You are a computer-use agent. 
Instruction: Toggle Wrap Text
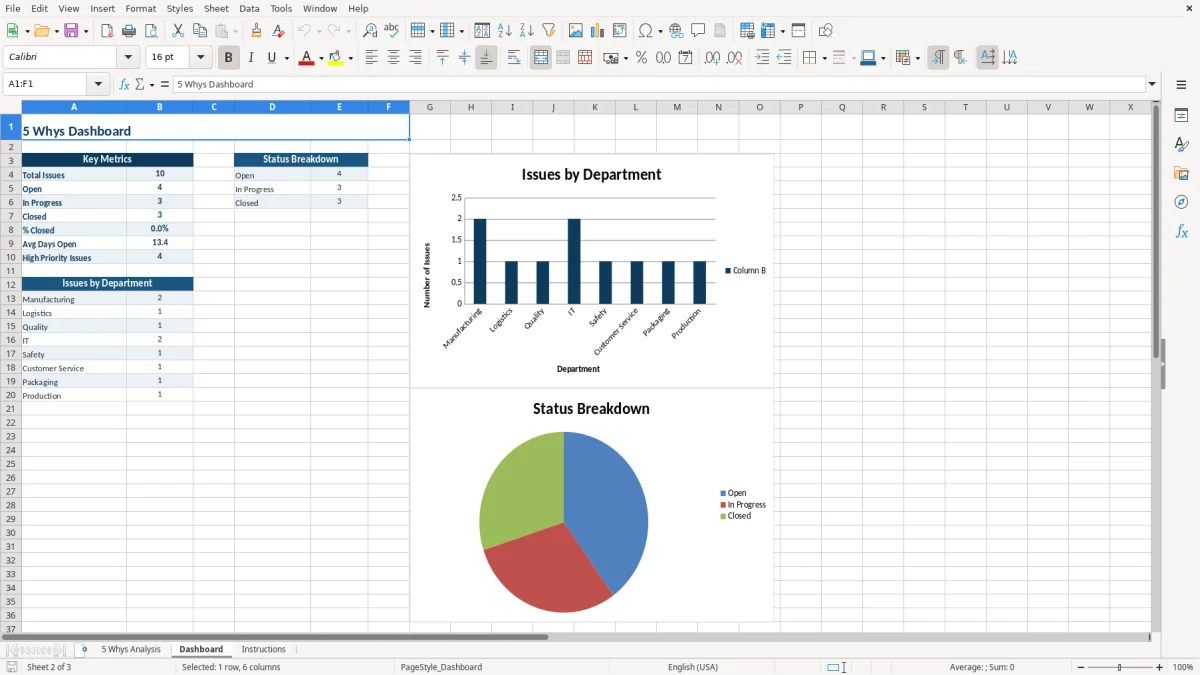(514, 58)
